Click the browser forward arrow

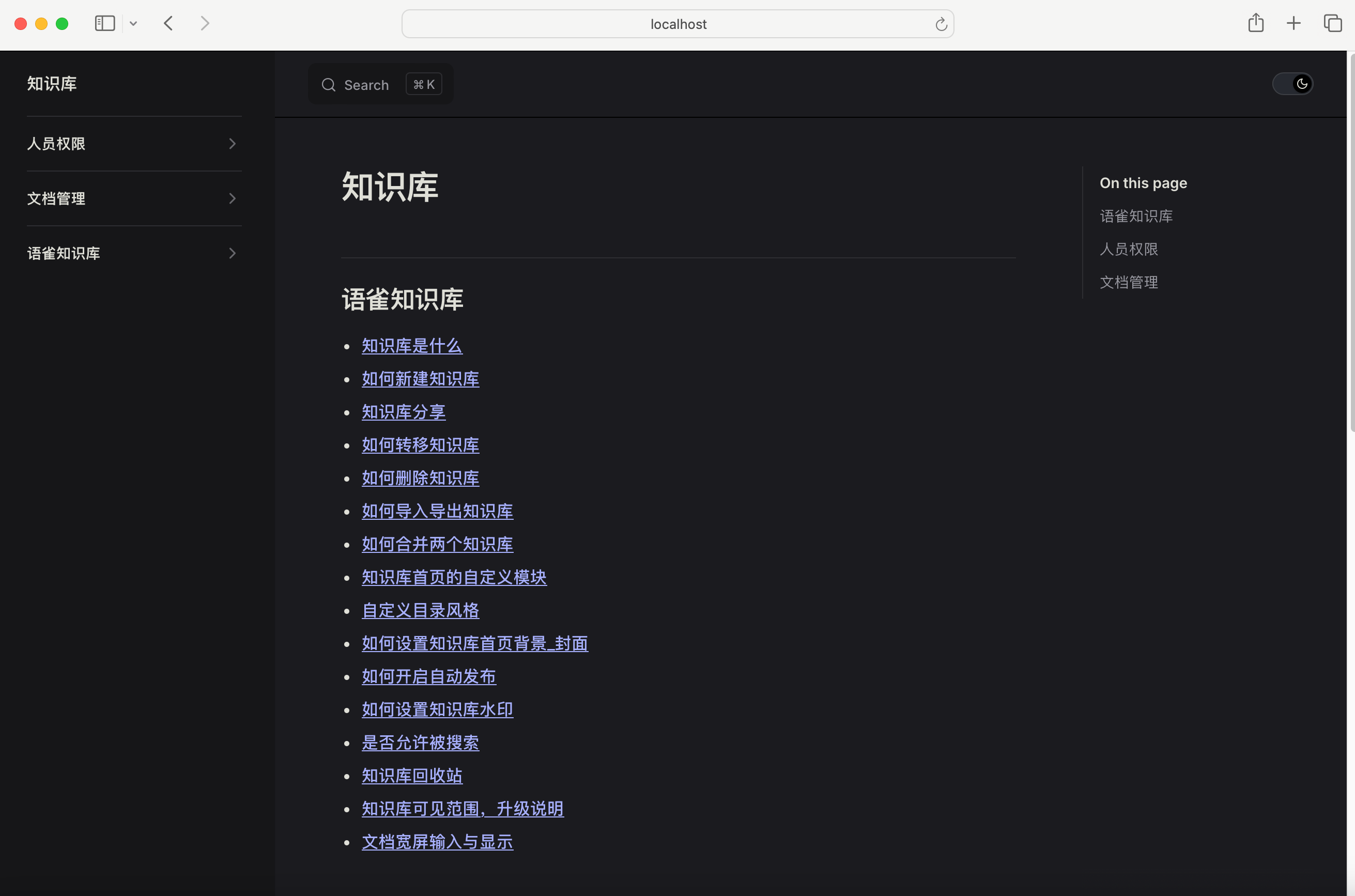(x=205, y=23)
